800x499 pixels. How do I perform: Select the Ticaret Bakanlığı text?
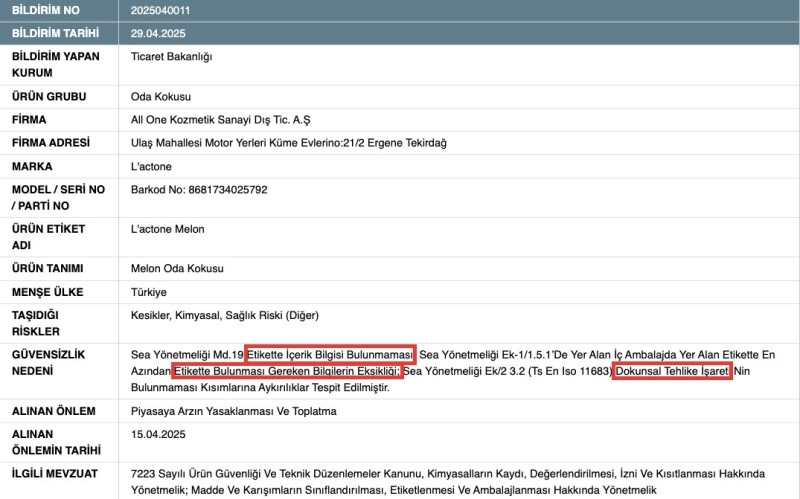(x=172, y=57)
